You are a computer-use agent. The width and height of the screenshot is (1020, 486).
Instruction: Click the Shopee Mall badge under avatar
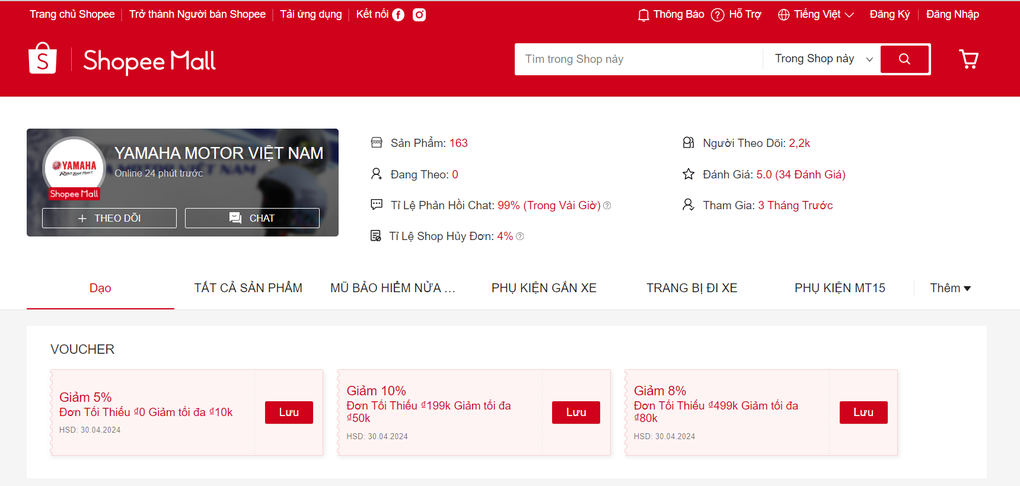coord(74,194)
